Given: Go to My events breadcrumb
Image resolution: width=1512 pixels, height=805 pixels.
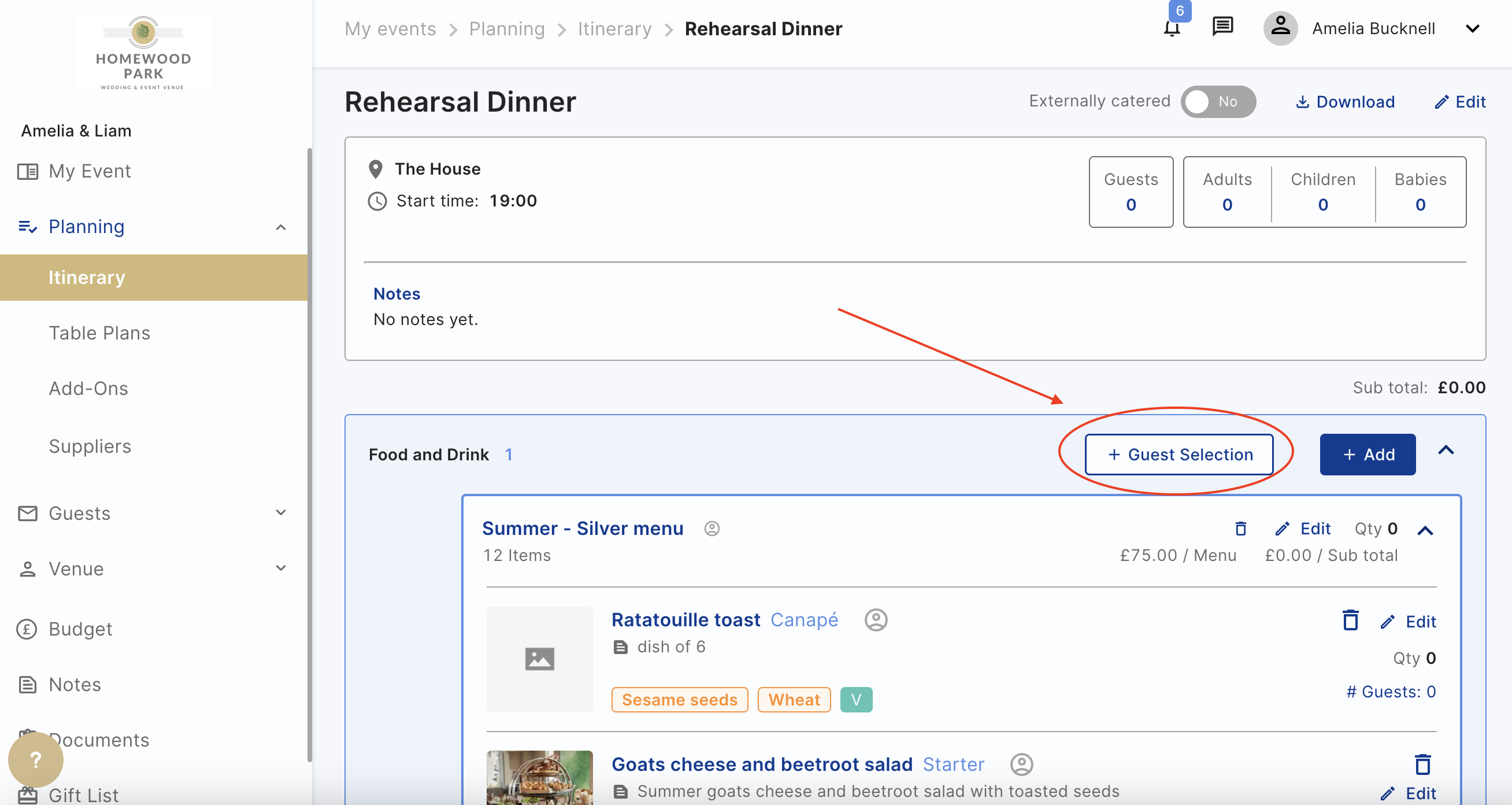Looking at the screenshot, I should tap(390, 29).
